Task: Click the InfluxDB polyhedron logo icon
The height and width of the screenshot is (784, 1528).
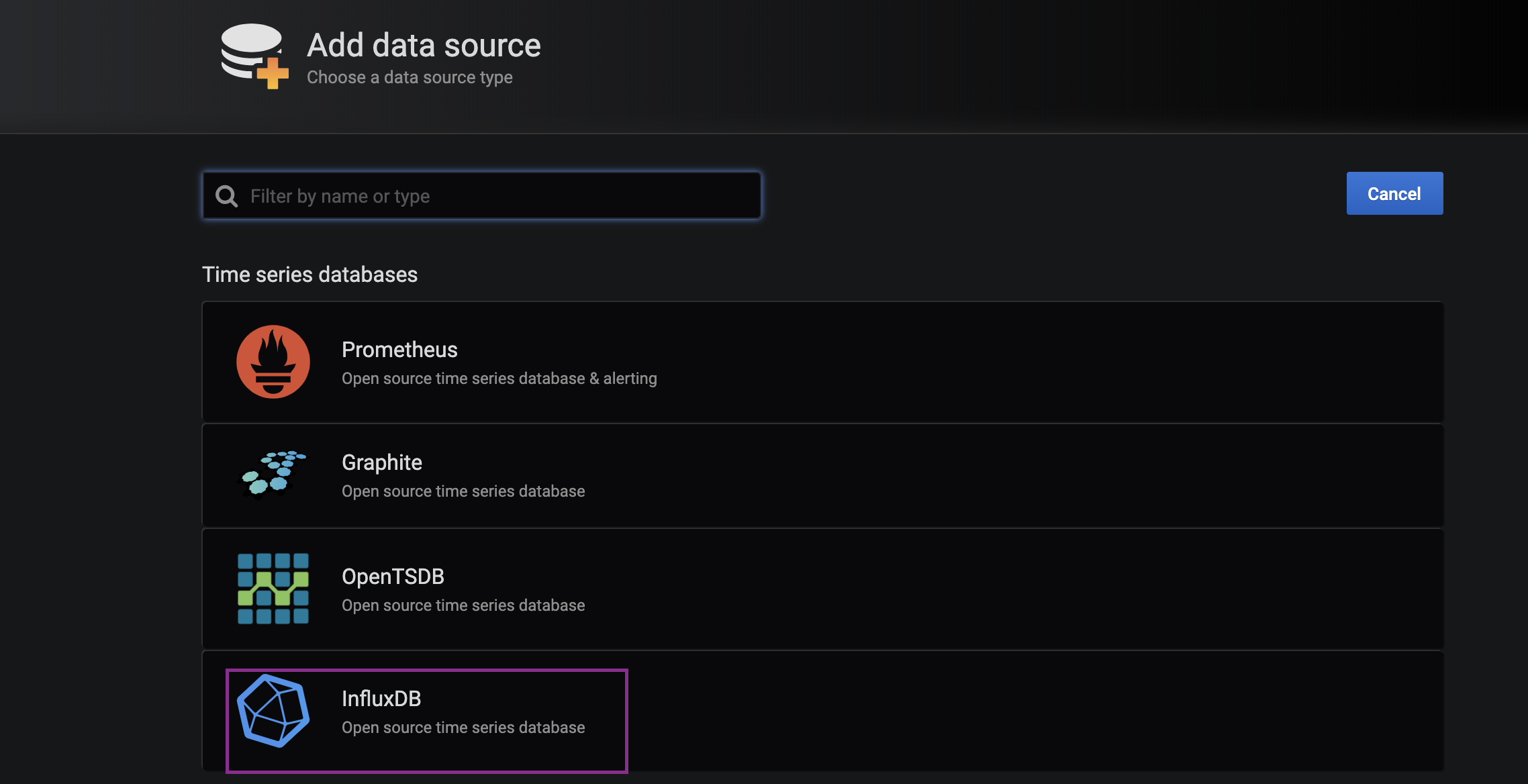Action: click(273, 711)
